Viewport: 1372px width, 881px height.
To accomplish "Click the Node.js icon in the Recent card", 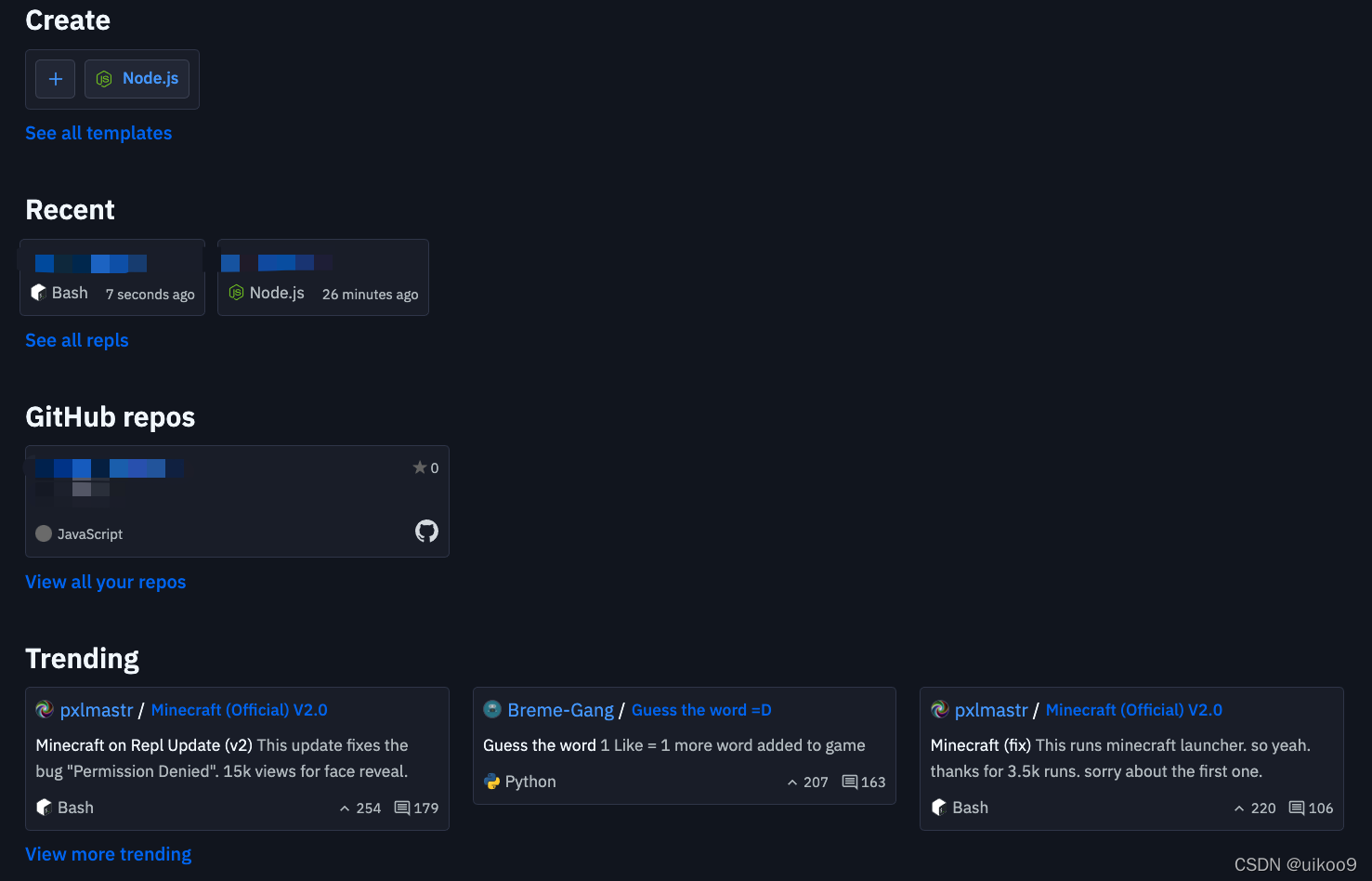I will [x=236, y=293].
